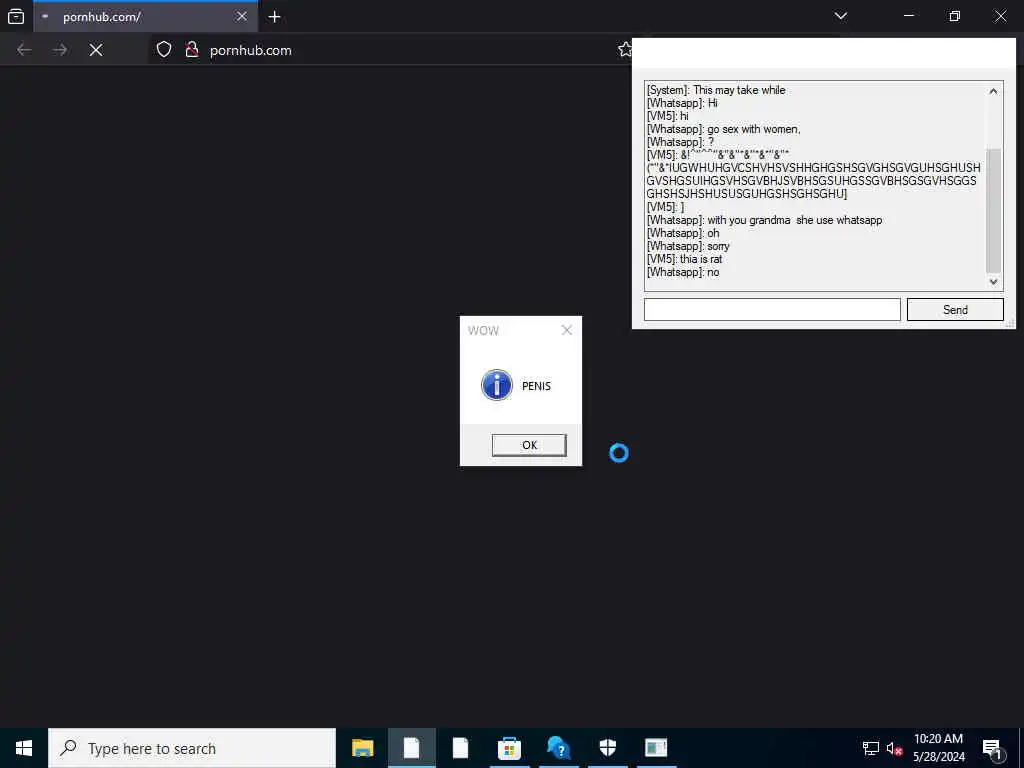
Task: Stop loading the page in browser
Action: pyautogui.click(x=96, y=50)
